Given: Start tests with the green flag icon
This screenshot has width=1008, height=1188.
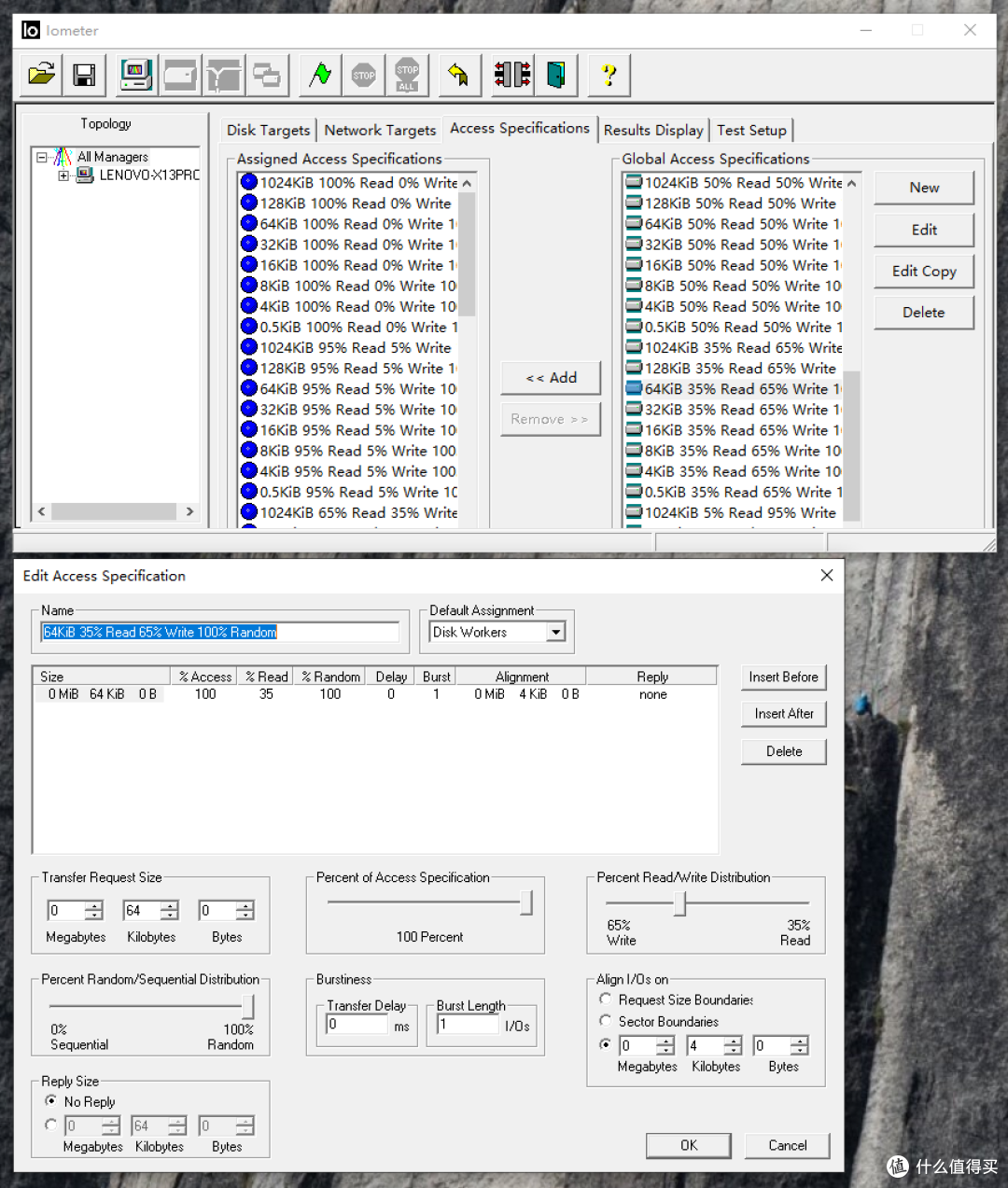Looking at the screenshot, I should (320, 75).
